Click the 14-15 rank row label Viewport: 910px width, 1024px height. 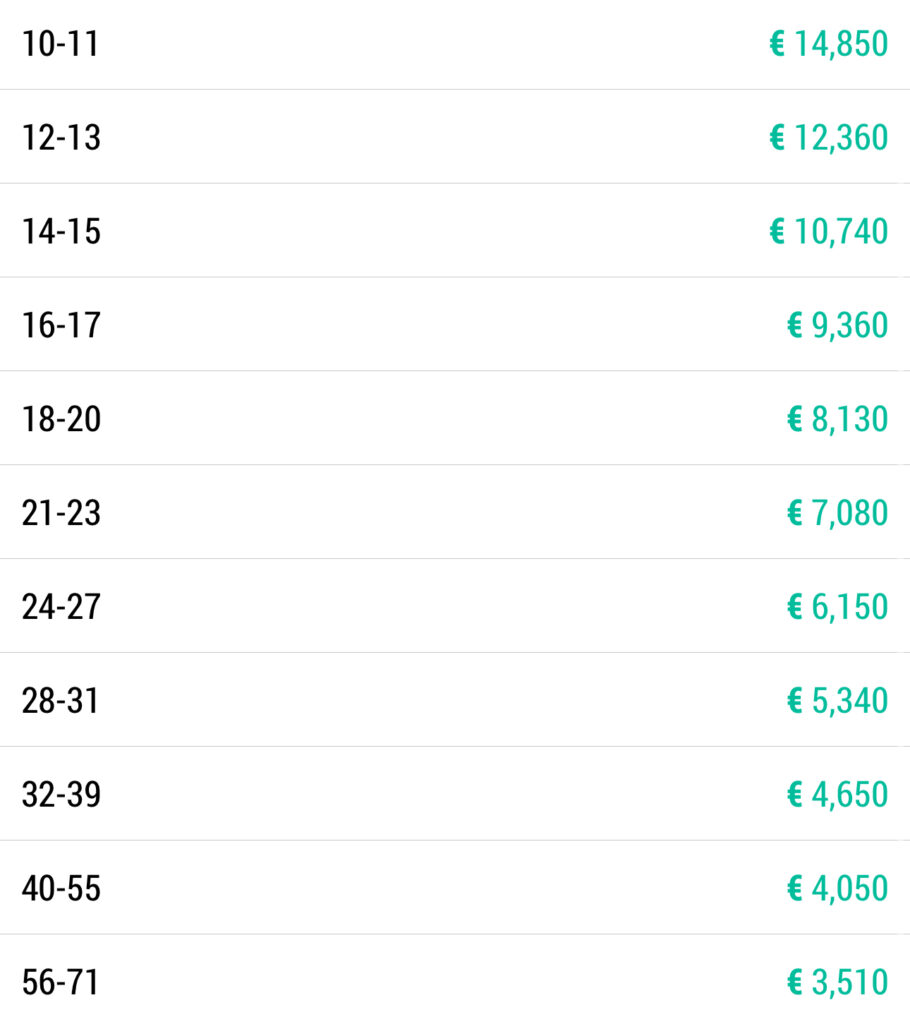[61, 231]
